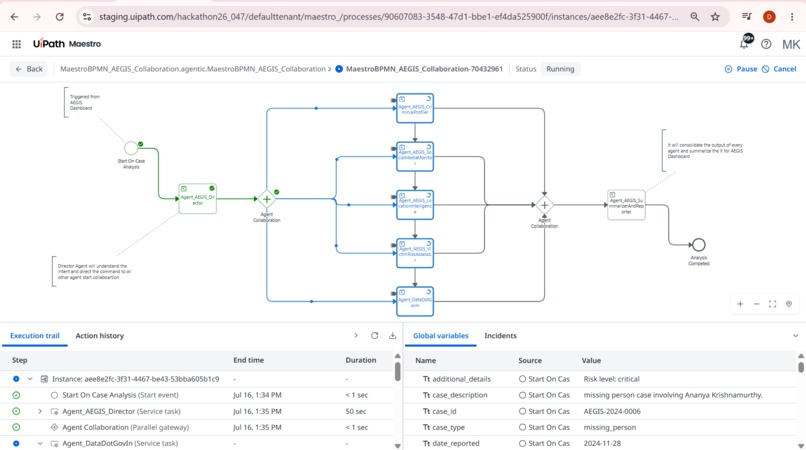Collapse the Instance row in execution trail
Viewport: 806px width, 450px height.
[30, 379]
